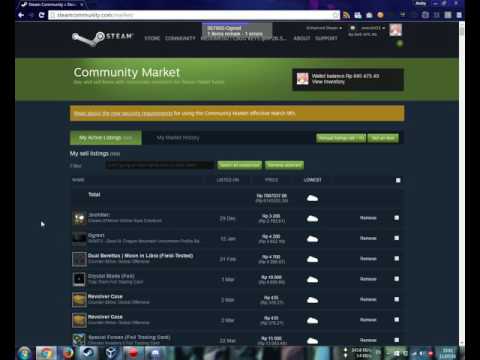
Task: Sort by the PRICE column header
Action: click(x=271, y=180)
